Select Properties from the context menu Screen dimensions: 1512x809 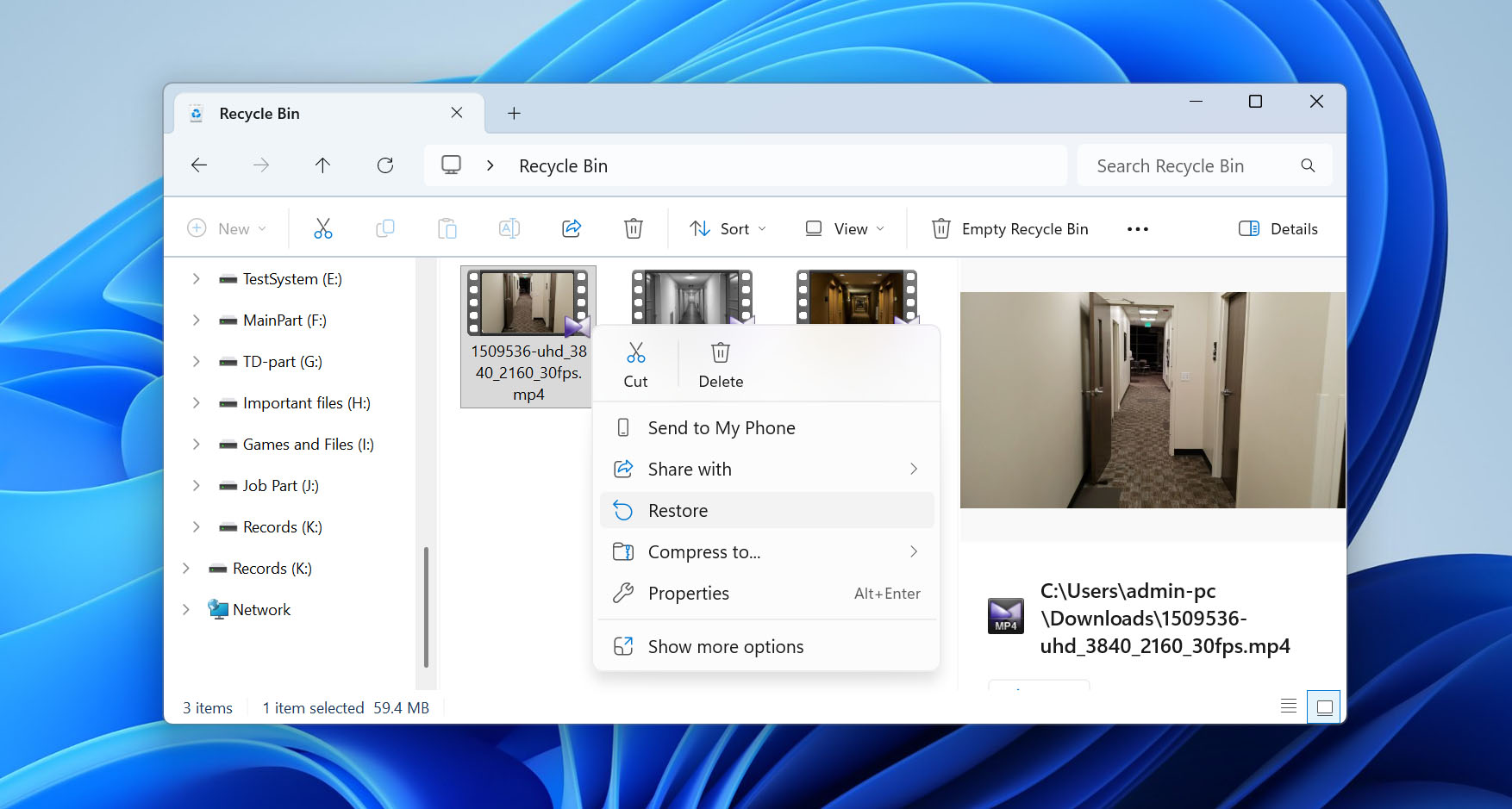tap(766, 594)
